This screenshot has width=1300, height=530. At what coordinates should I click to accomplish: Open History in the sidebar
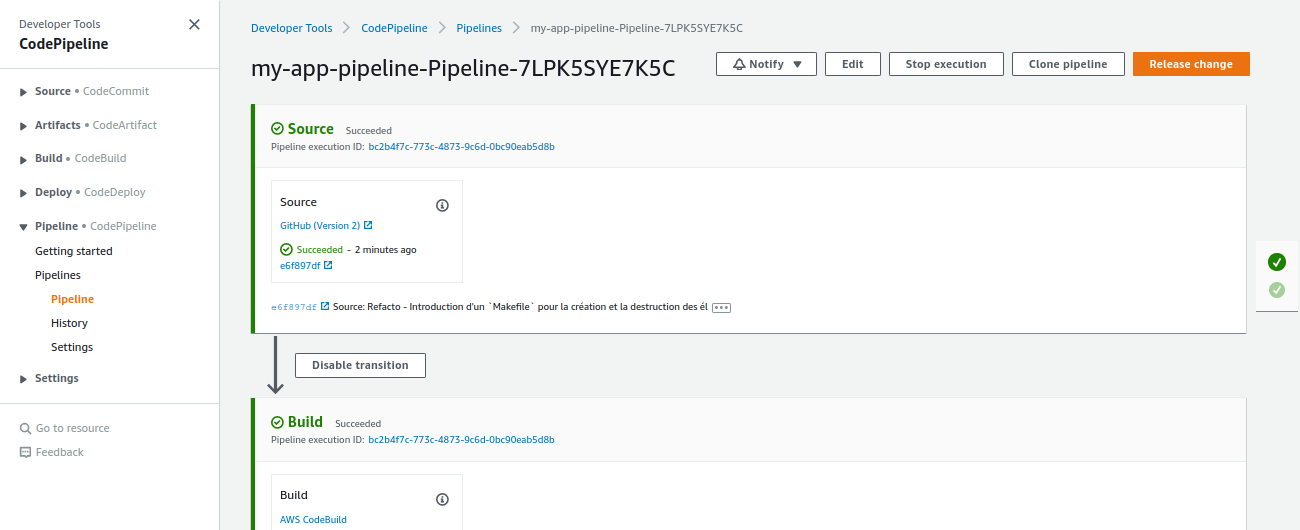point(69,323)
